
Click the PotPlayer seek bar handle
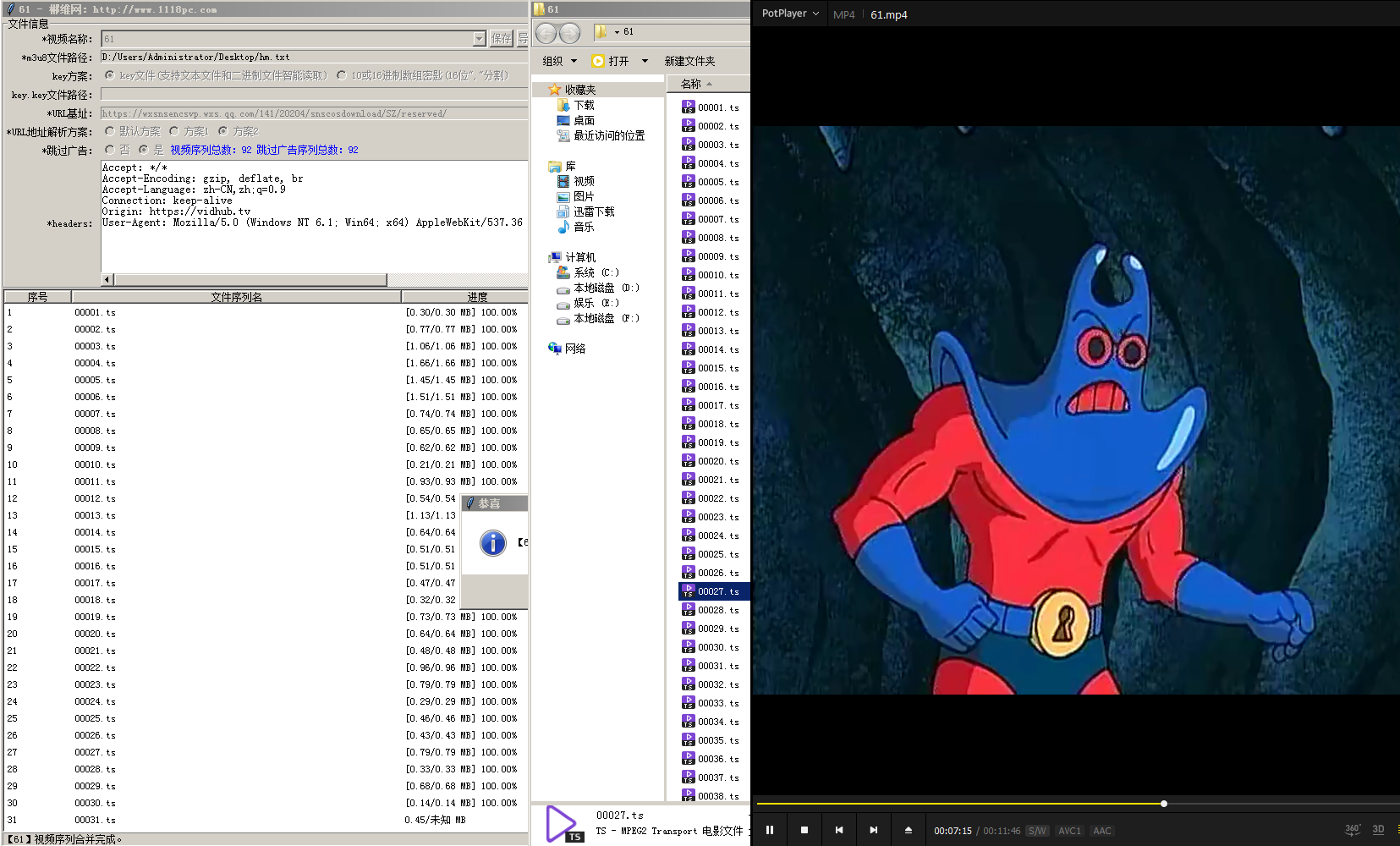1164,804
